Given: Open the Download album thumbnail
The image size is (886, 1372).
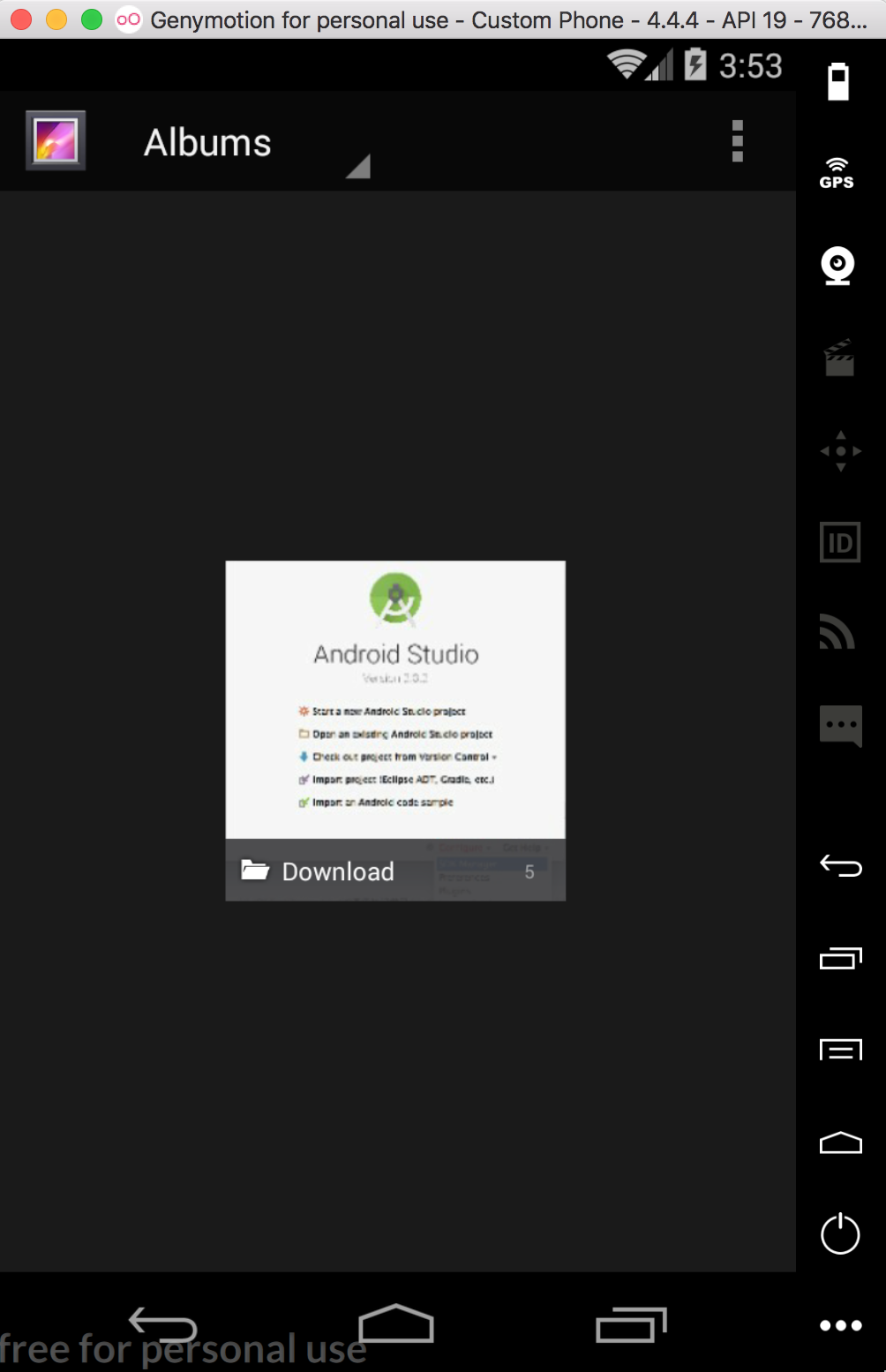Looking at the screenshot, I should click(x=395, y=731).
